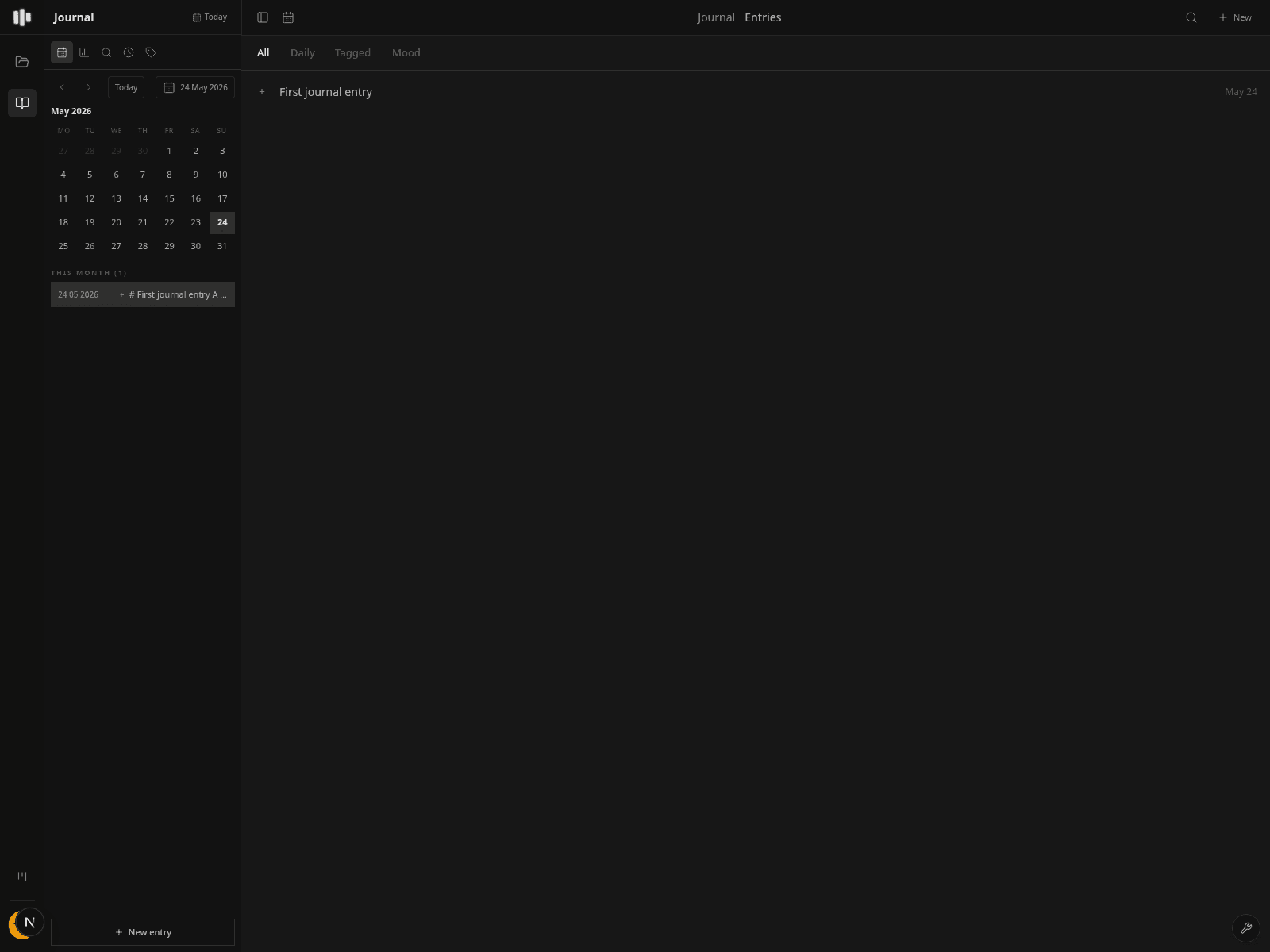Switch to the Mood tab

(406, 52)
